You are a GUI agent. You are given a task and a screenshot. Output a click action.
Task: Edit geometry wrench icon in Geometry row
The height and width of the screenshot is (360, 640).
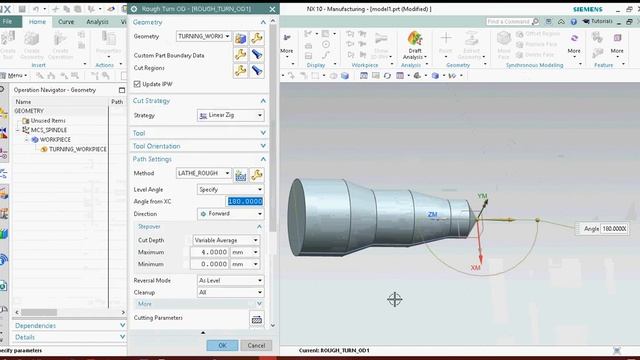point(257,38)
